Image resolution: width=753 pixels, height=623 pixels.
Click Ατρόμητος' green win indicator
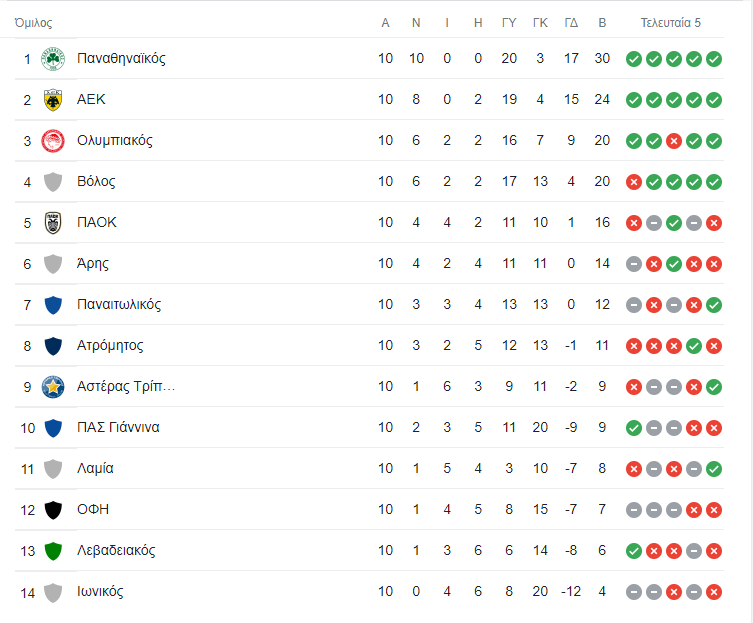click(694, 346)
